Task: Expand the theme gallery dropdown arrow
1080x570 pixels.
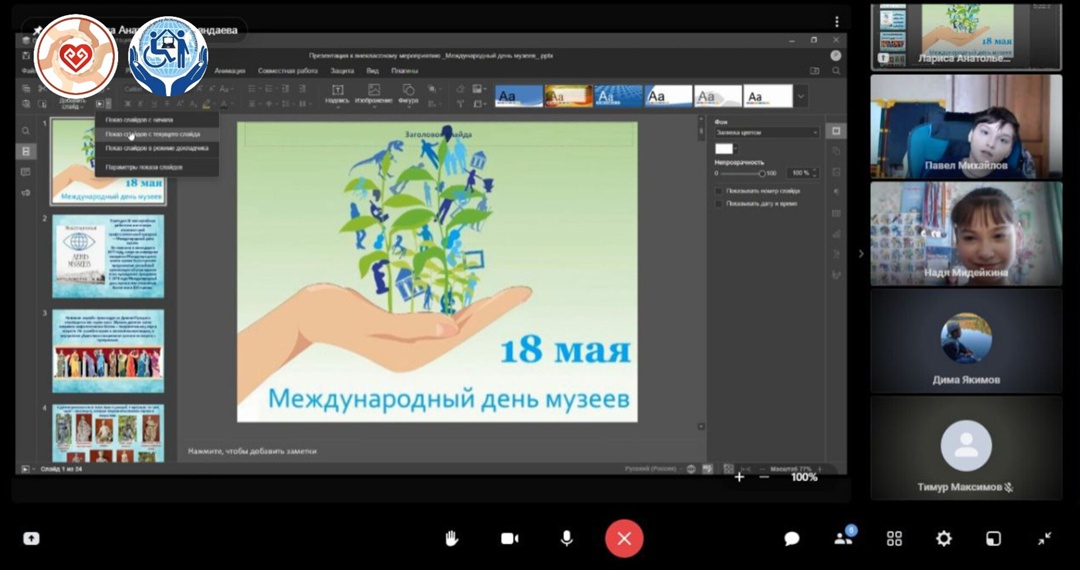Action: tap(800, 96)
